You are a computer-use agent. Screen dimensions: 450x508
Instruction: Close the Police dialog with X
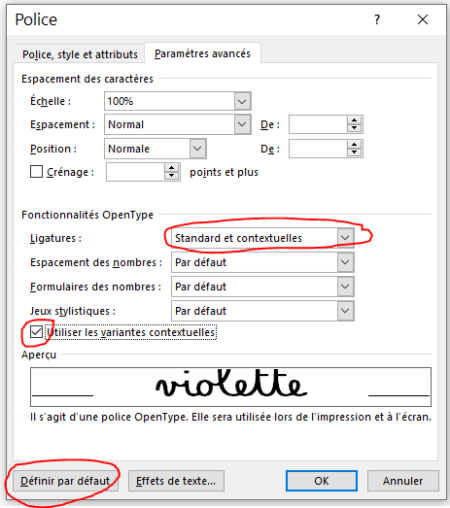tap(423, 19)
